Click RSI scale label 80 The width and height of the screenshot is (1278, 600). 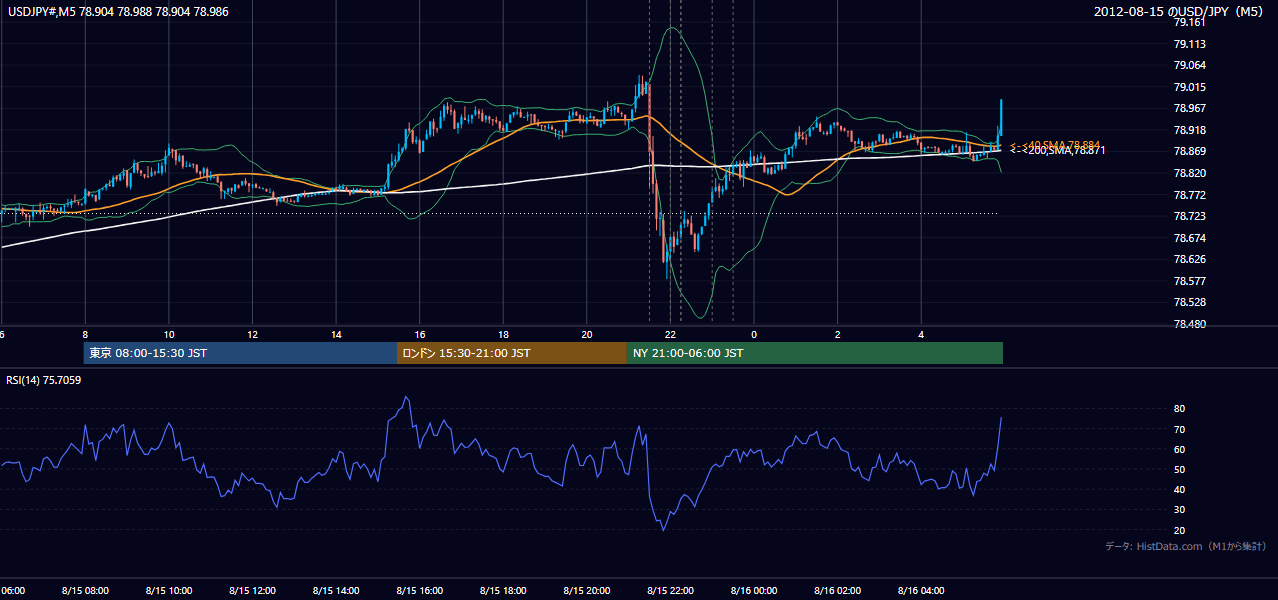[1179, 409]
